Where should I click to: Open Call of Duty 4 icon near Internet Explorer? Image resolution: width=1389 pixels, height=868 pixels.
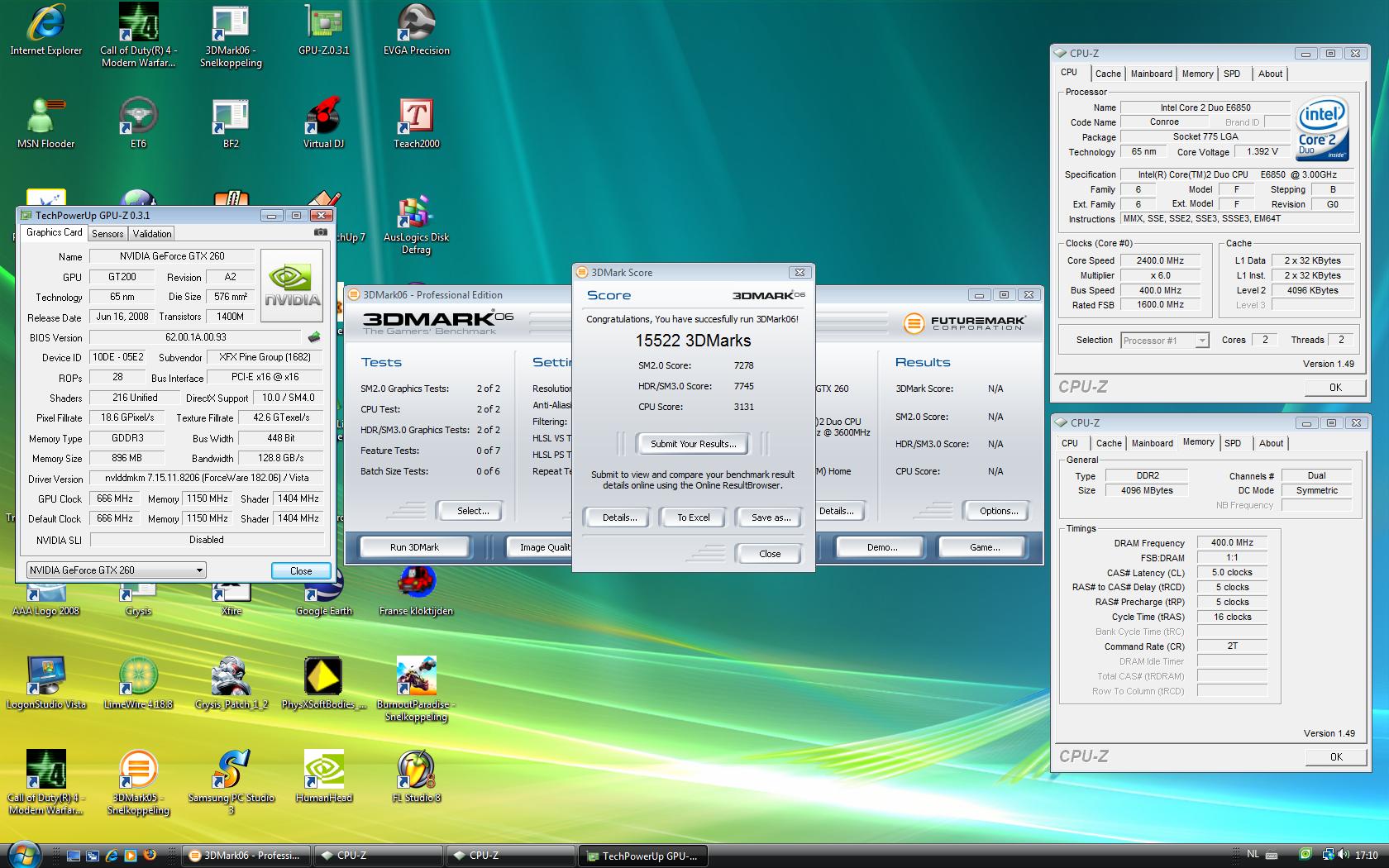pos(138,35)
